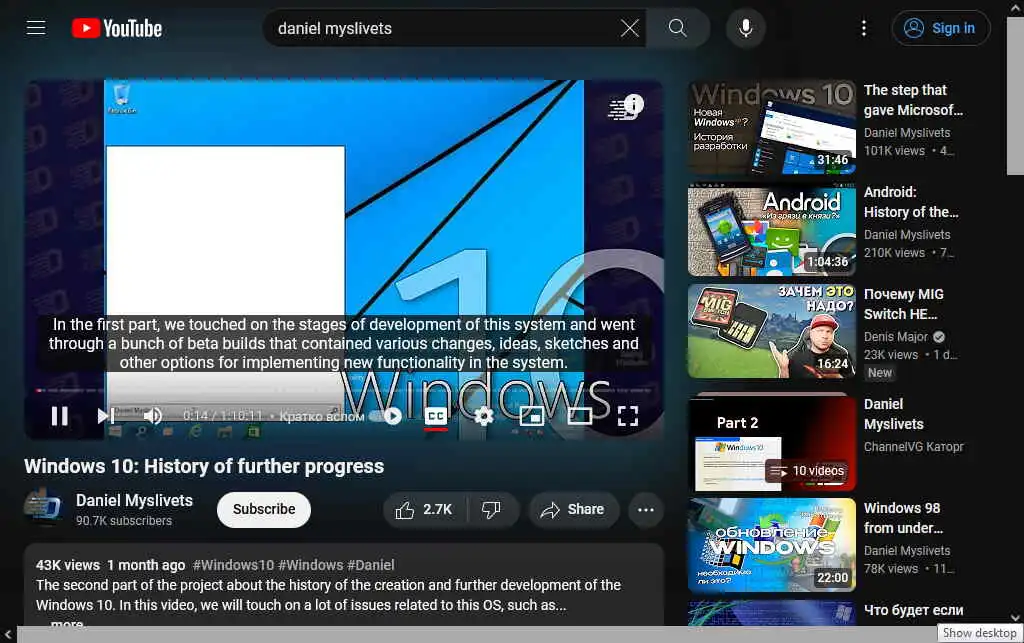1024x643 pixels.
Task: Open the chapter title Кратко вспом
Action: pos(321,416)
